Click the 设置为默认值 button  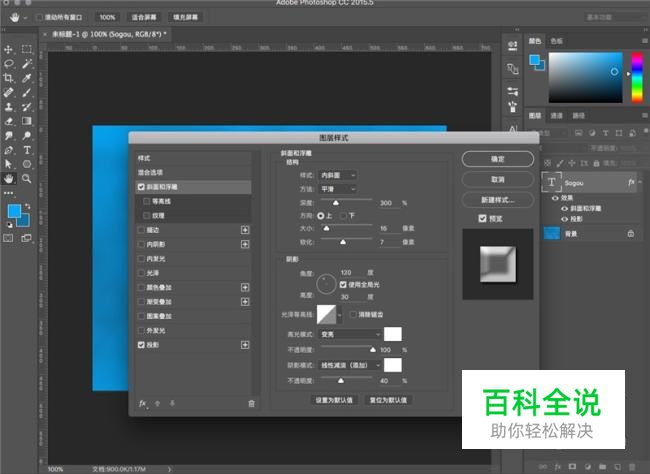(x=334, y=400)
